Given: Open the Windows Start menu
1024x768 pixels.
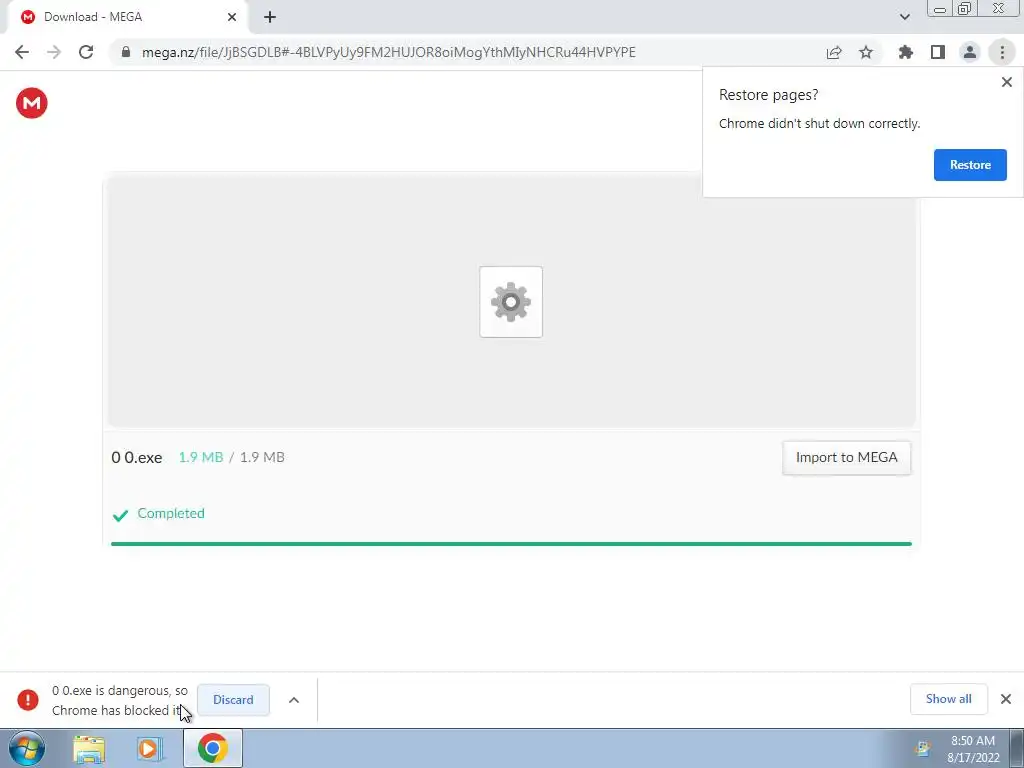Looking at the screenshot, I should (27, 748).
